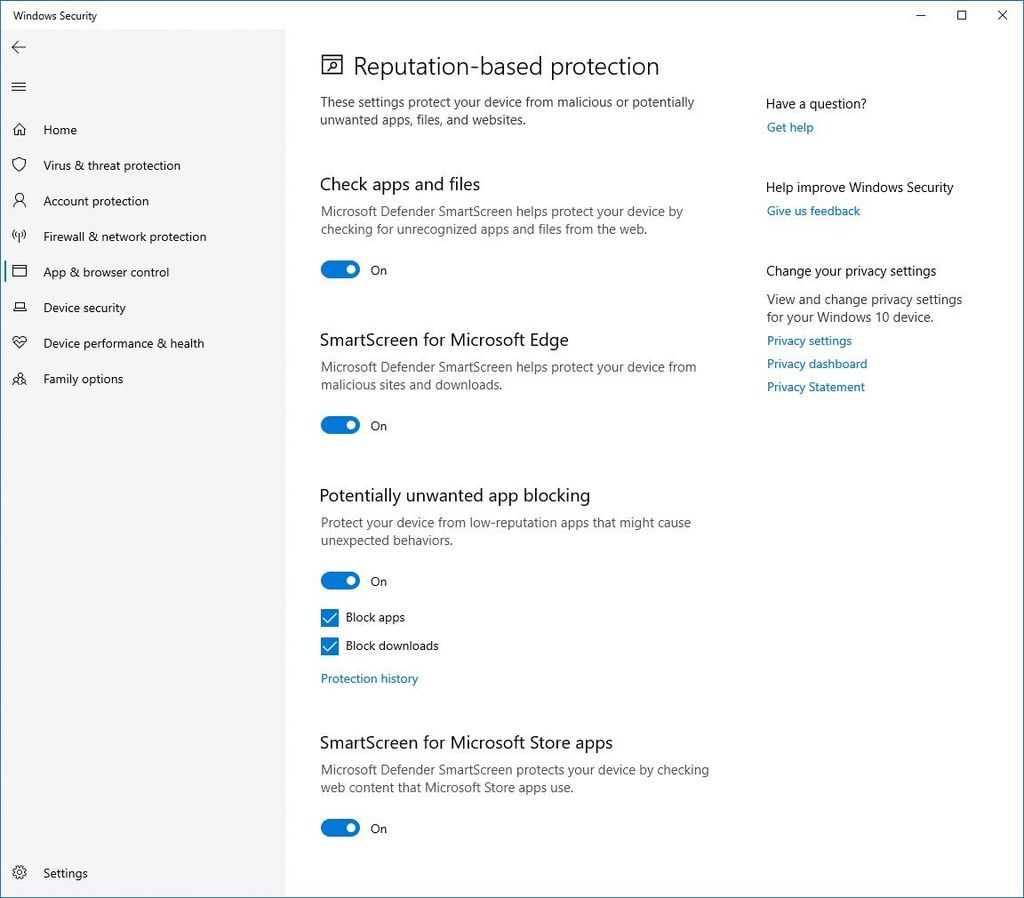Uncheck the Block downloads checkbox
This screenshot has width=1024, height=898.
[x=329, y=645]
